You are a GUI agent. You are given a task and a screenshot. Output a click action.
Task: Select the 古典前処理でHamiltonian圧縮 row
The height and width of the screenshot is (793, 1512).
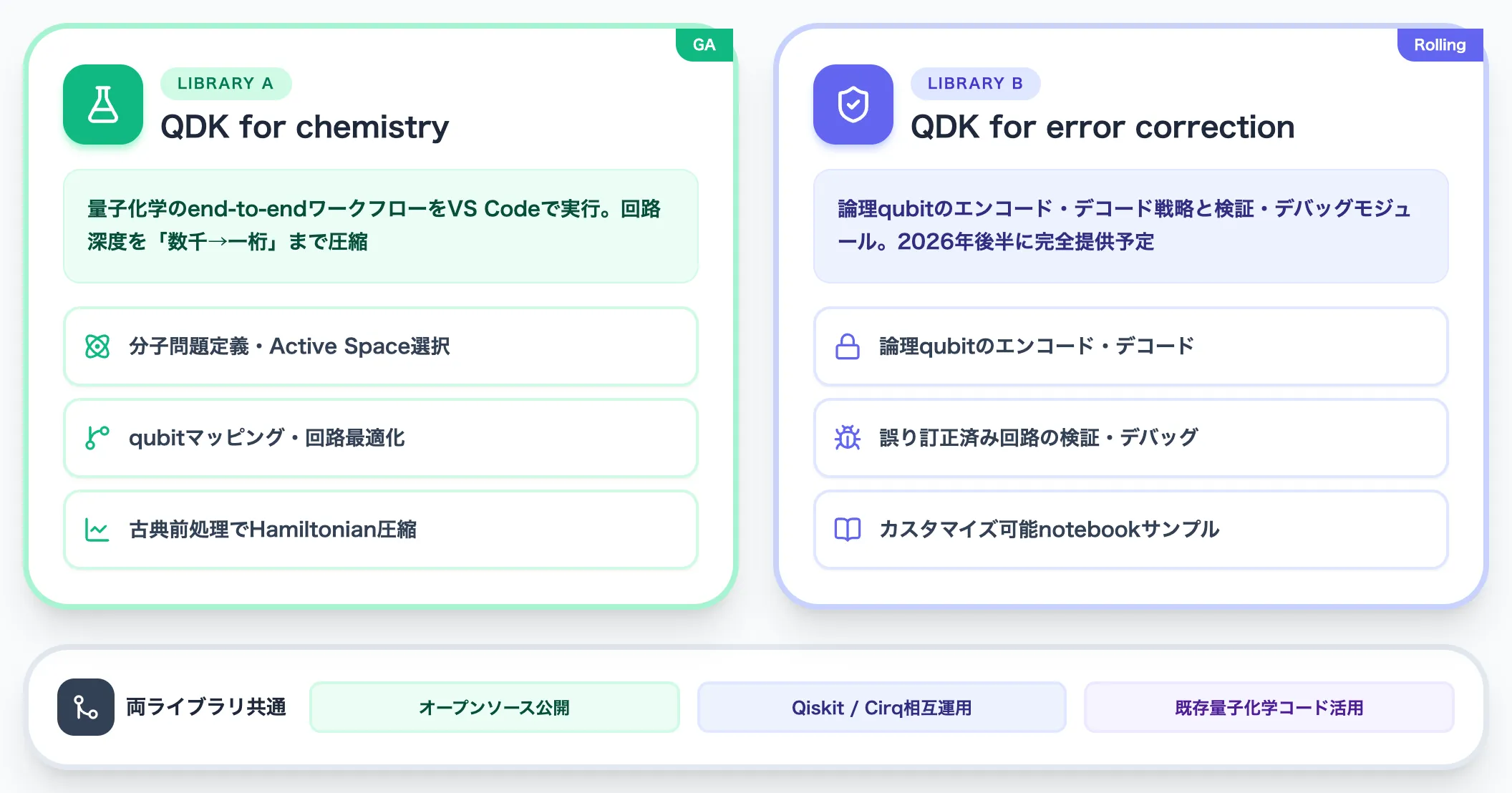tap(381, 530)
